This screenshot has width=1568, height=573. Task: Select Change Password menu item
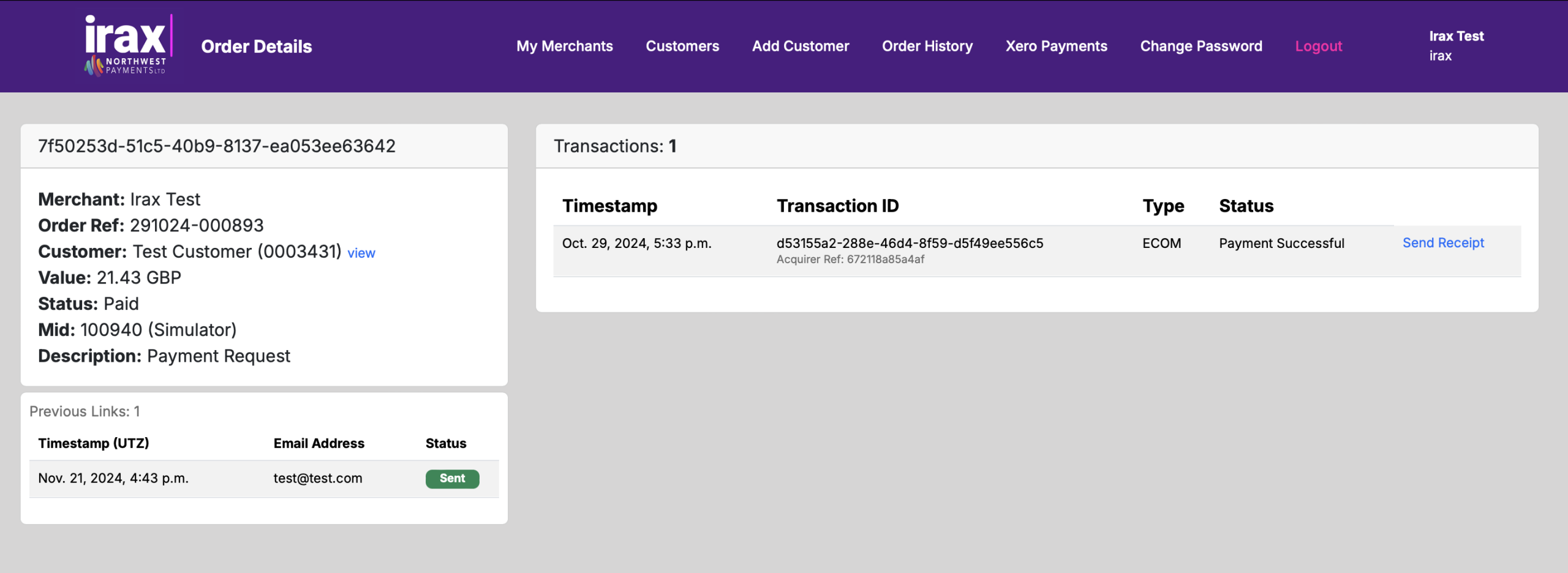1200,46
